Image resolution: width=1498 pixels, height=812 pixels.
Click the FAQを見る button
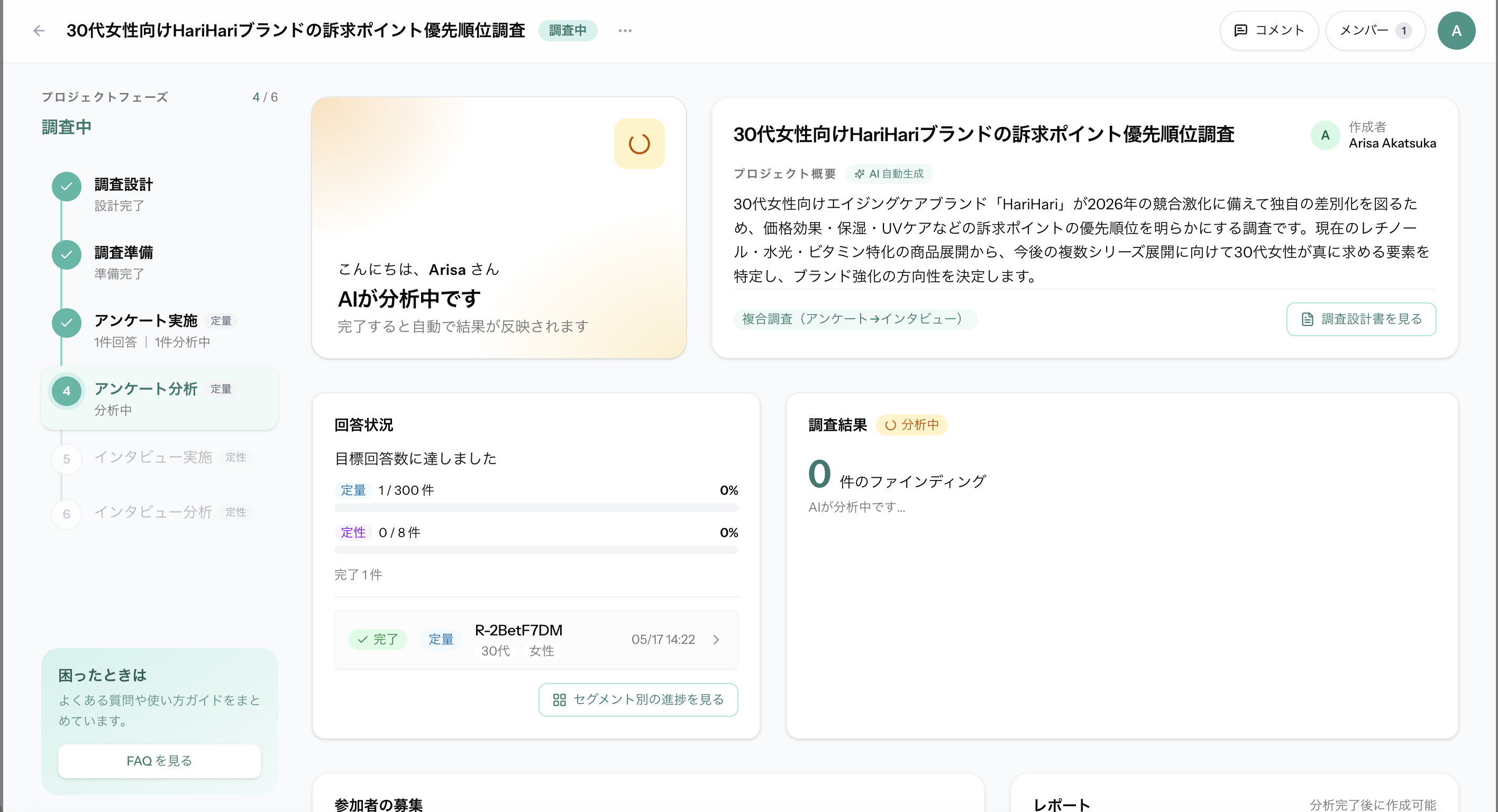159,761
